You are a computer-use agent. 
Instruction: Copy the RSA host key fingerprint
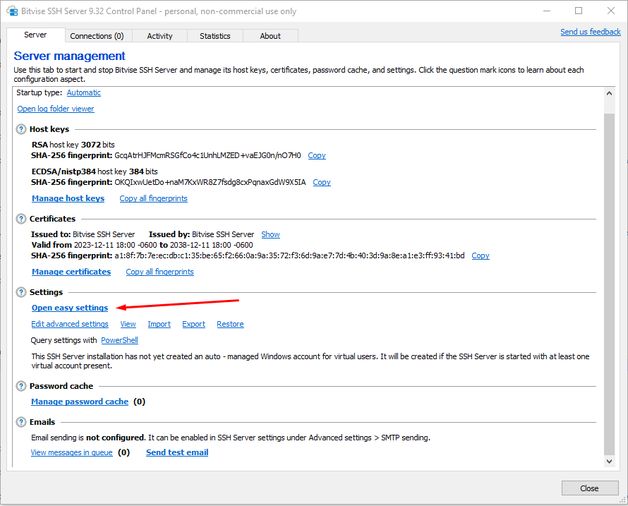coord(317,155)
